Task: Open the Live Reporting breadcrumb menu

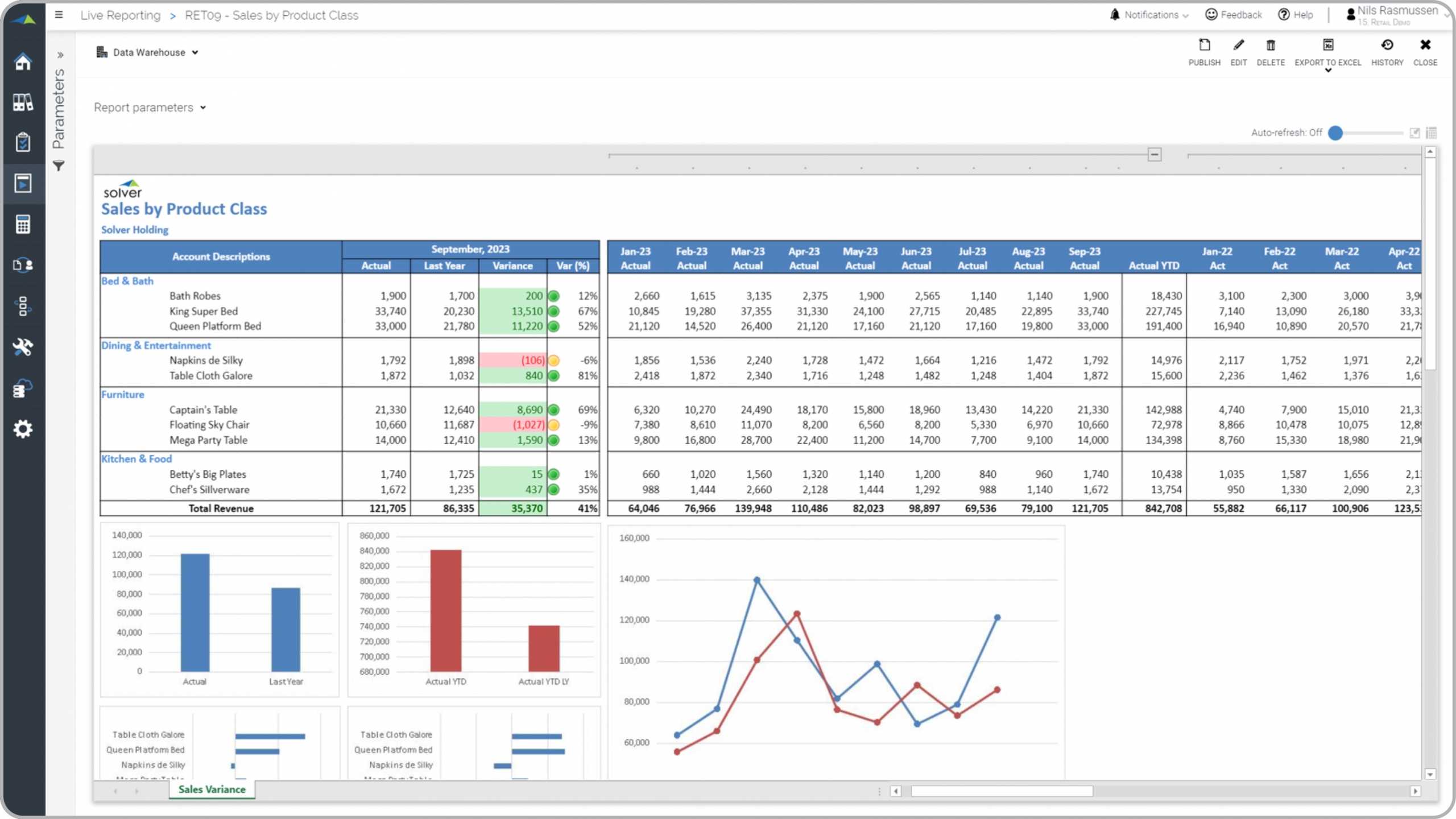Action: click(120, 14)
